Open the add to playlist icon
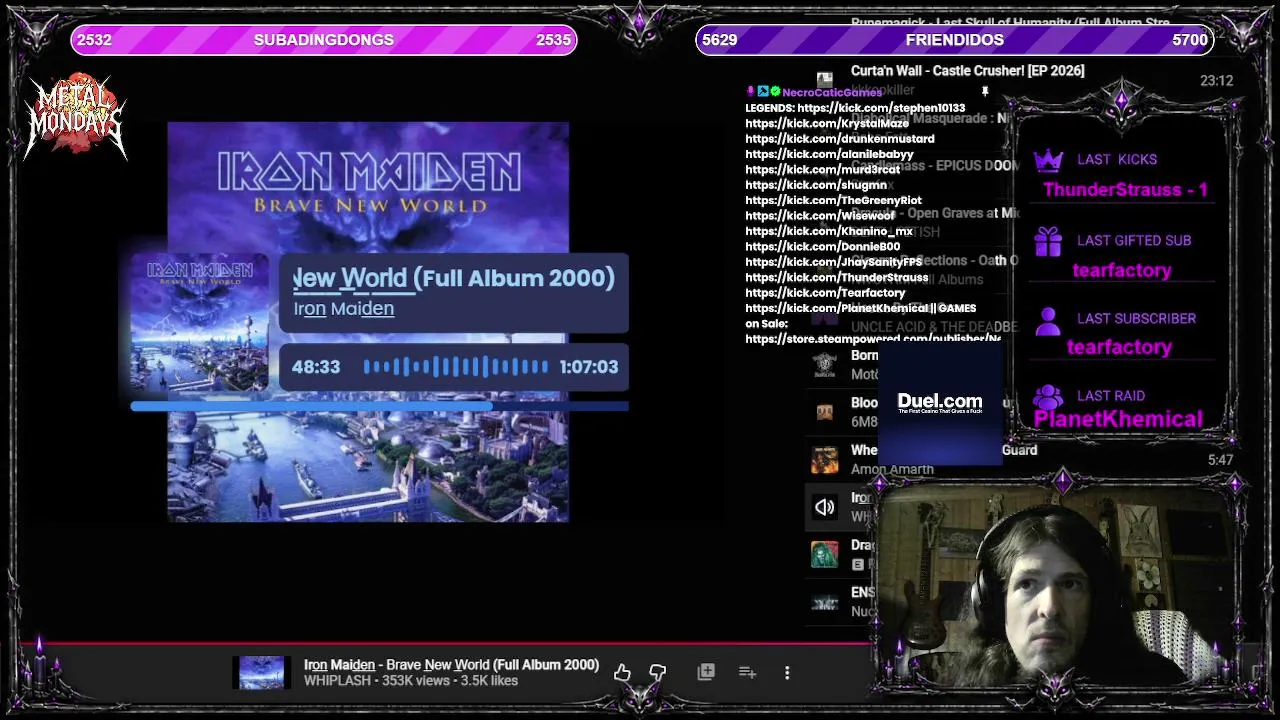Screen dimensions: 1280x720 click(747, 672)
